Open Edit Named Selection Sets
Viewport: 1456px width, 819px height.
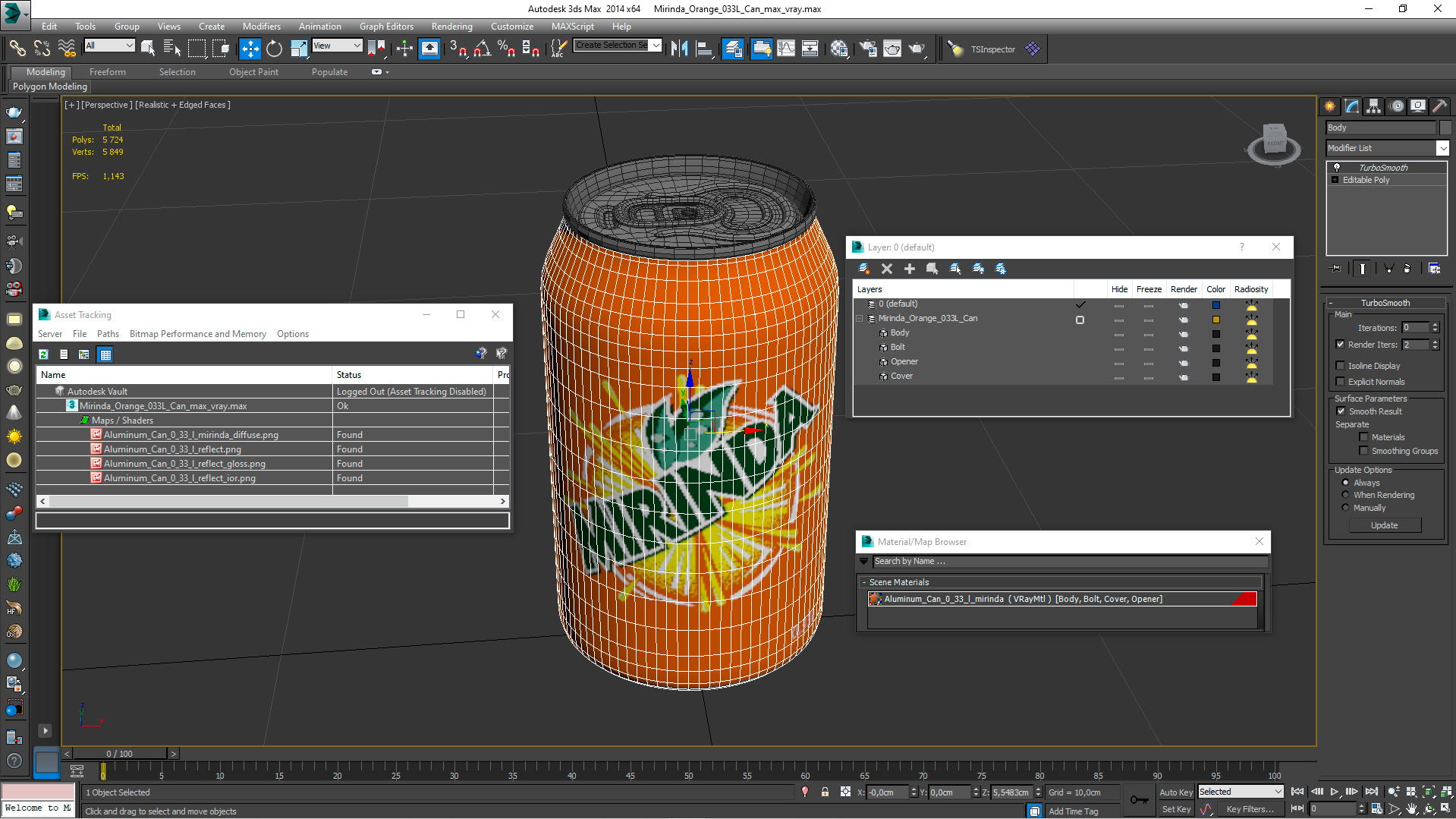tap(558, 49)
